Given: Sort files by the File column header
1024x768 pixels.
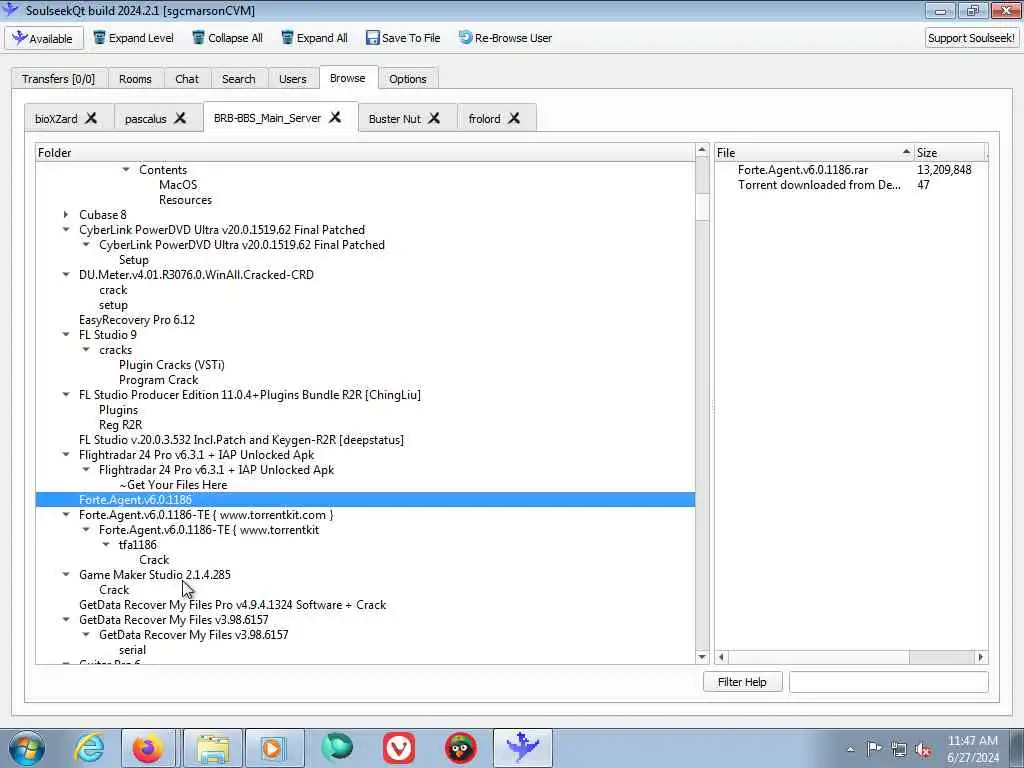Looking at the screenshot, I should (814, 153).
